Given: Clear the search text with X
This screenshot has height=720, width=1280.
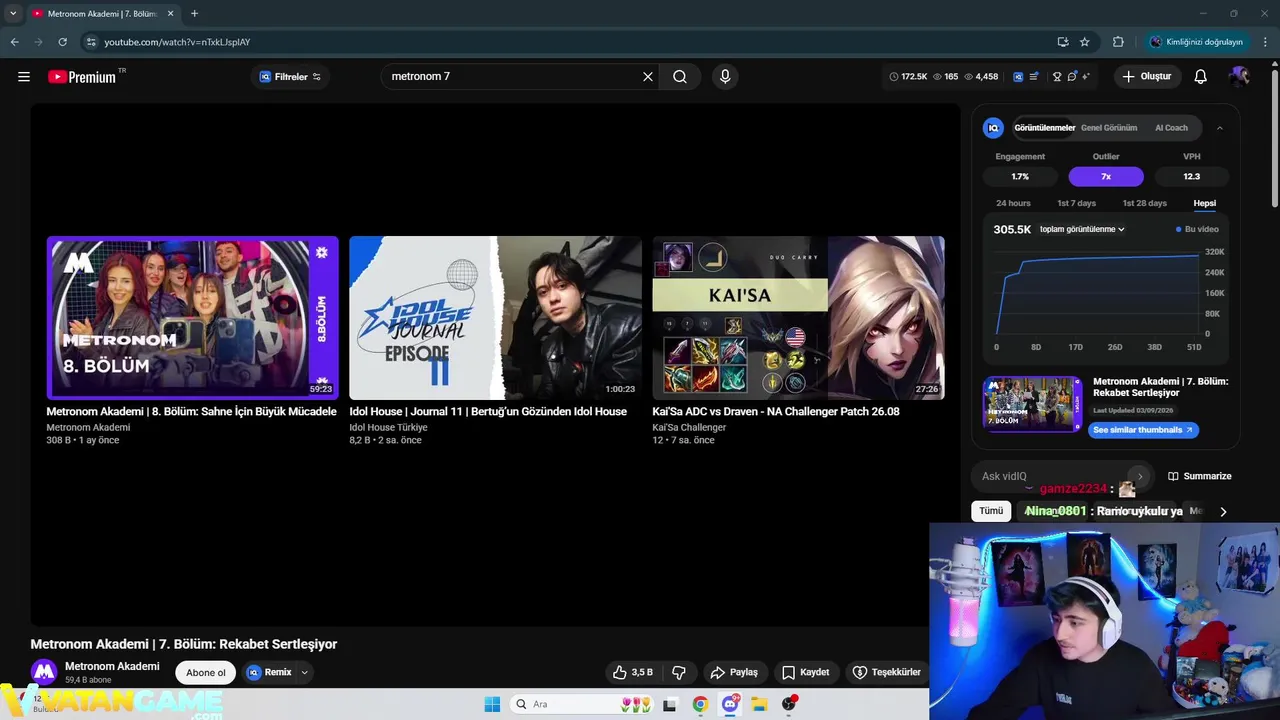Looking at the screenshot, I should tap(648, 77).
